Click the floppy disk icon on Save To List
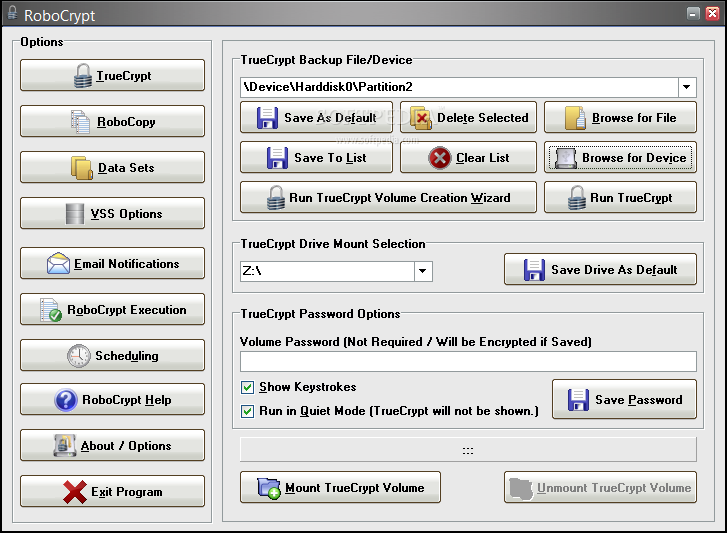The height and width of the screenshot is (533, 727). [277, 158]
